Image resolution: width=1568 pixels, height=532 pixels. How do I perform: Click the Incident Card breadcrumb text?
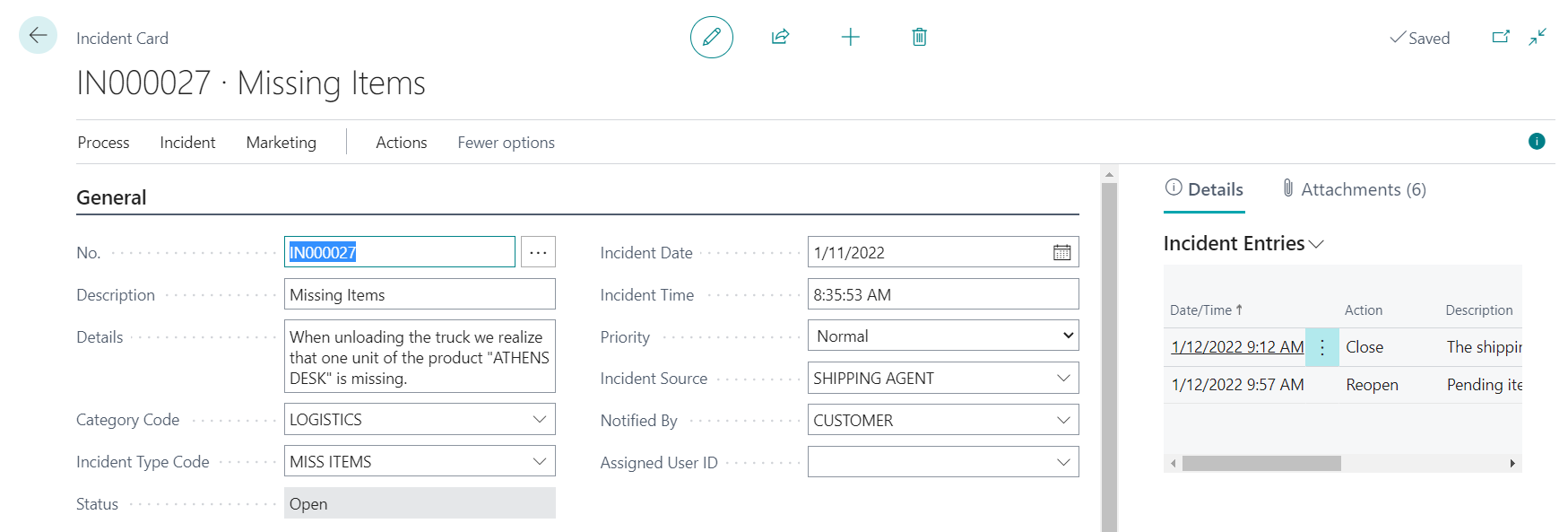[x=122, y=39]
